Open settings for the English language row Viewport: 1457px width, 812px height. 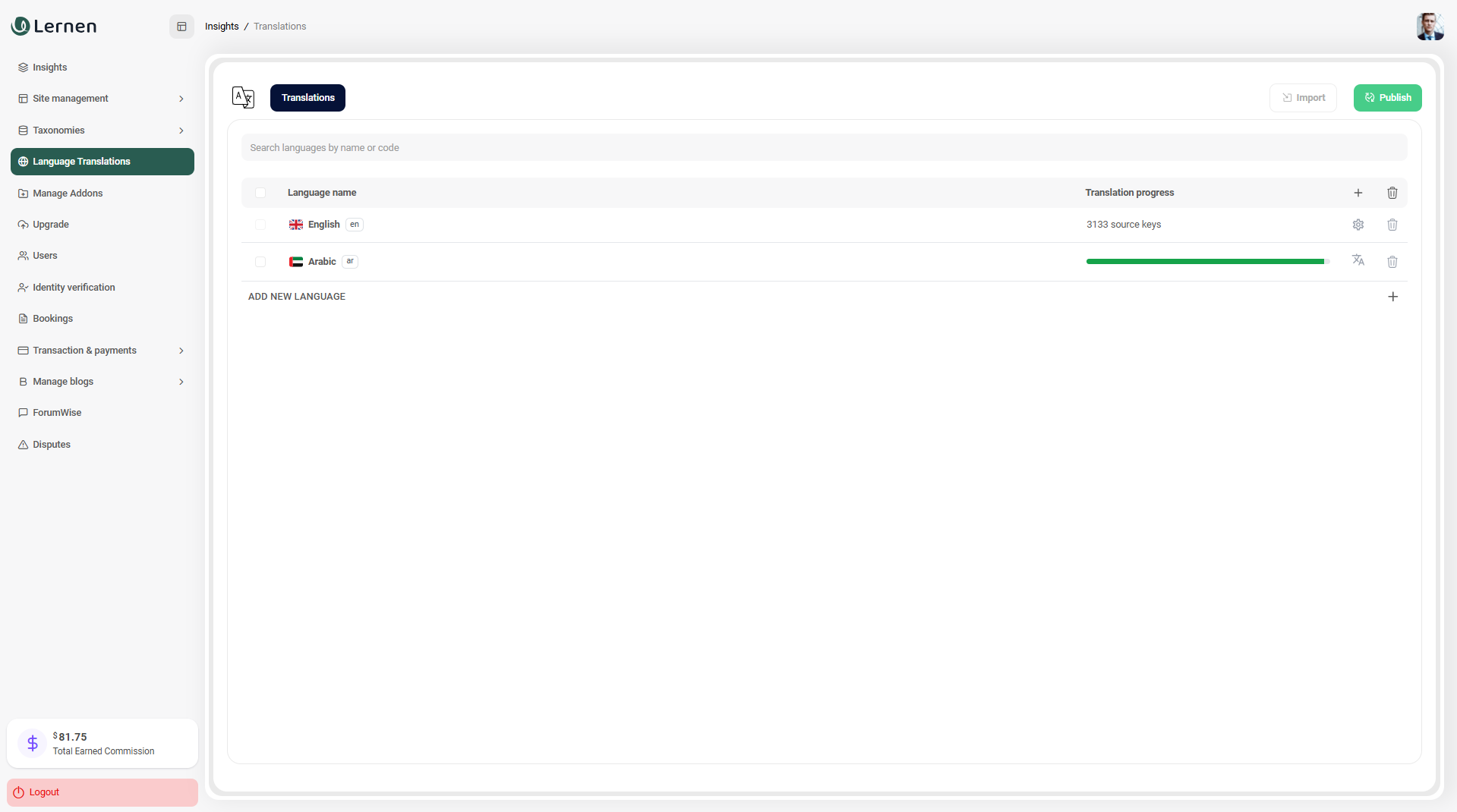1358,225
